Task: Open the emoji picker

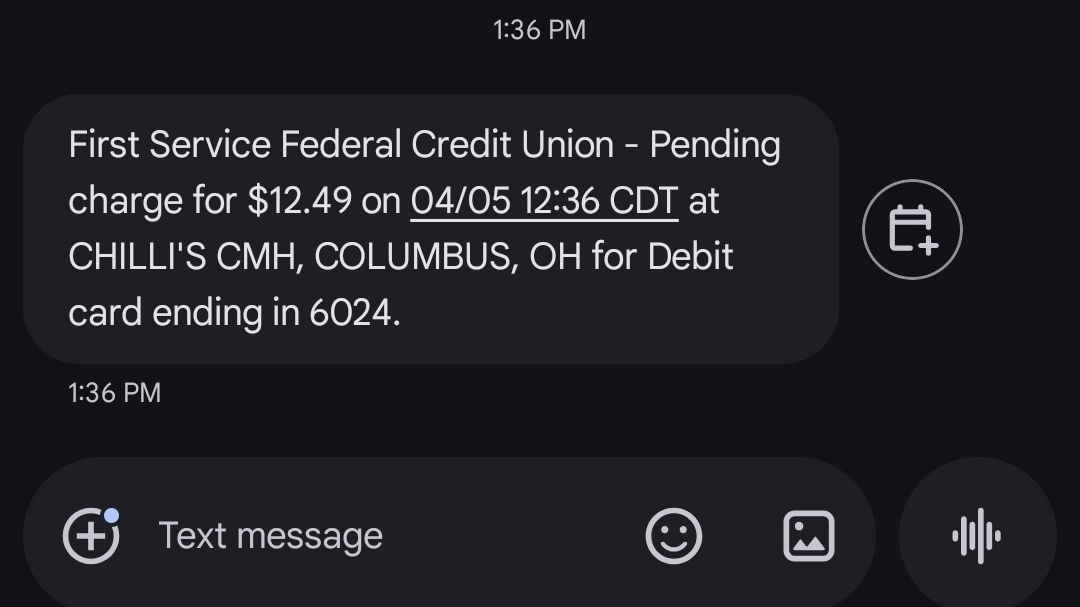Action: coord(673,536)
